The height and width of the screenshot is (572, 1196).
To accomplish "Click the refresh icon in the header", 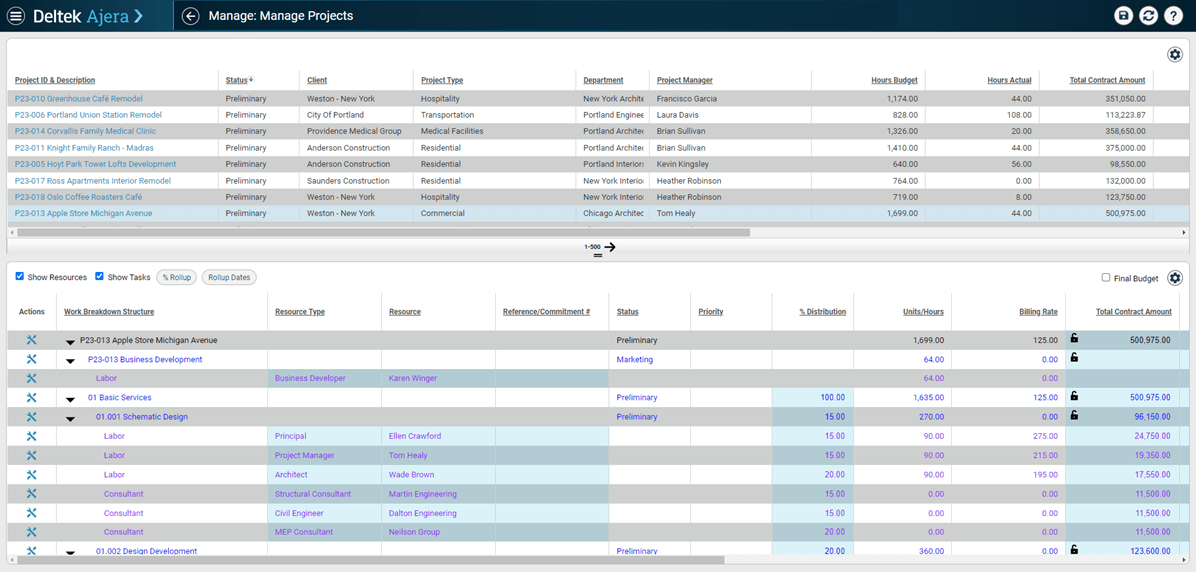I will 1149,16.
